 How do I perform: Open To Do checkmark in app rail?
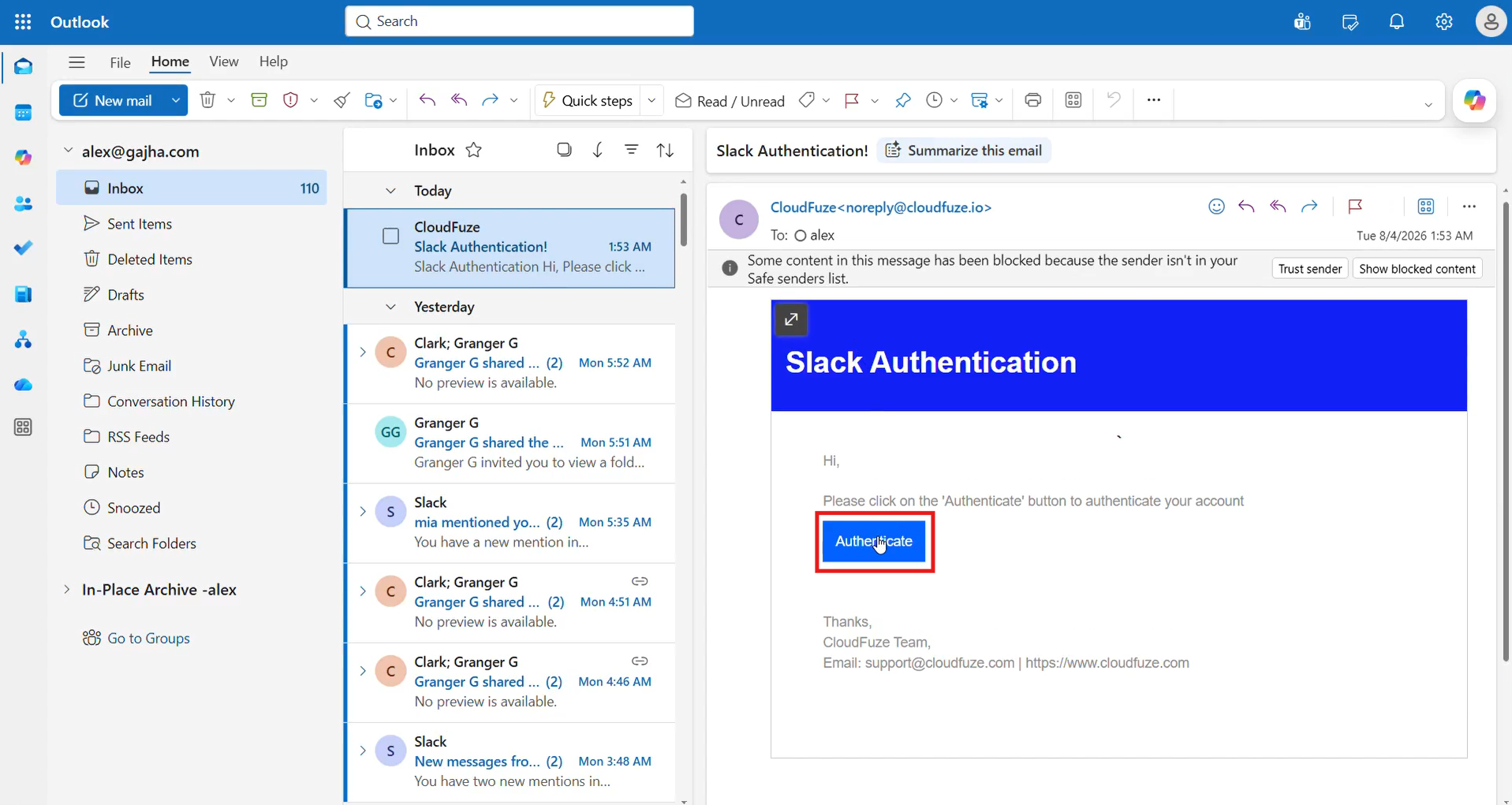[x=24, y=248]
